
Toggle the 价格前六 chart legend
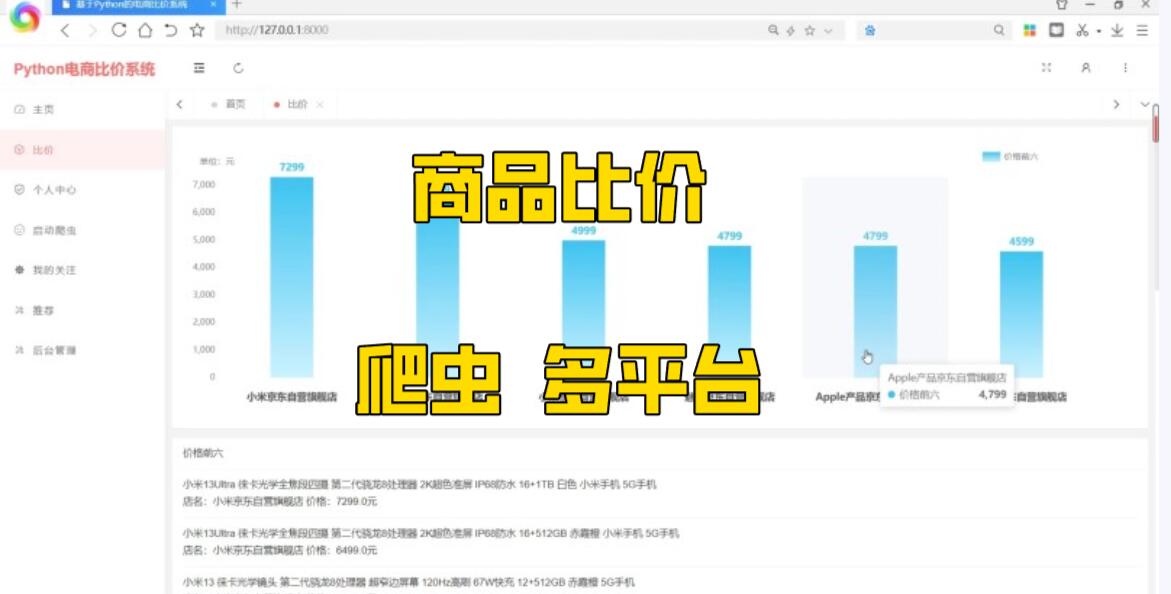pyautogui.click(x=1010, y=156)
